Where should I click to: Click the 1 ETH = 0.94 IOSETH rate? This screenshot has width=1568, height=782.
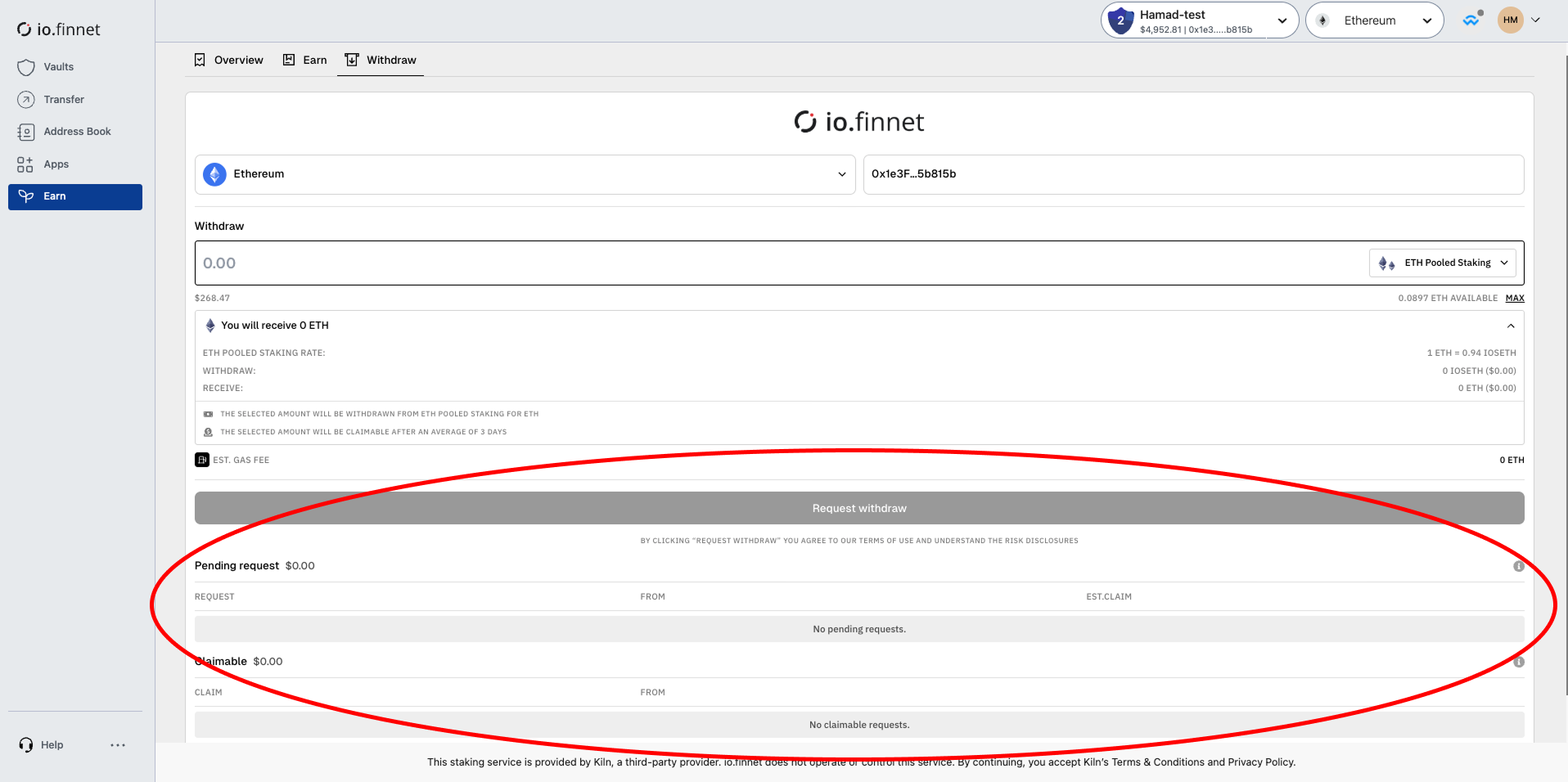[x=1471, y=353]
